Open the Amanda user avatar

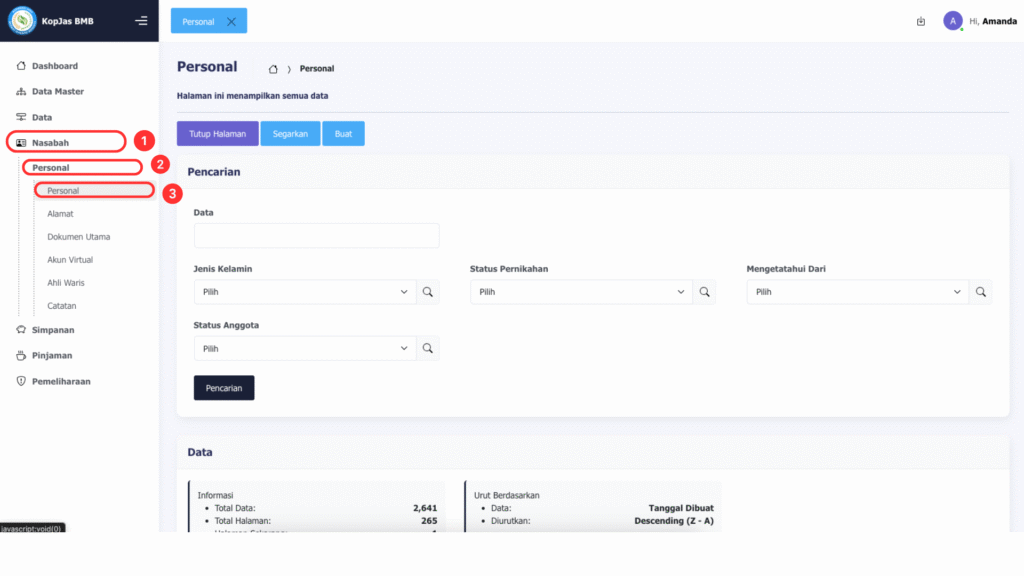(x=953, y=21)
